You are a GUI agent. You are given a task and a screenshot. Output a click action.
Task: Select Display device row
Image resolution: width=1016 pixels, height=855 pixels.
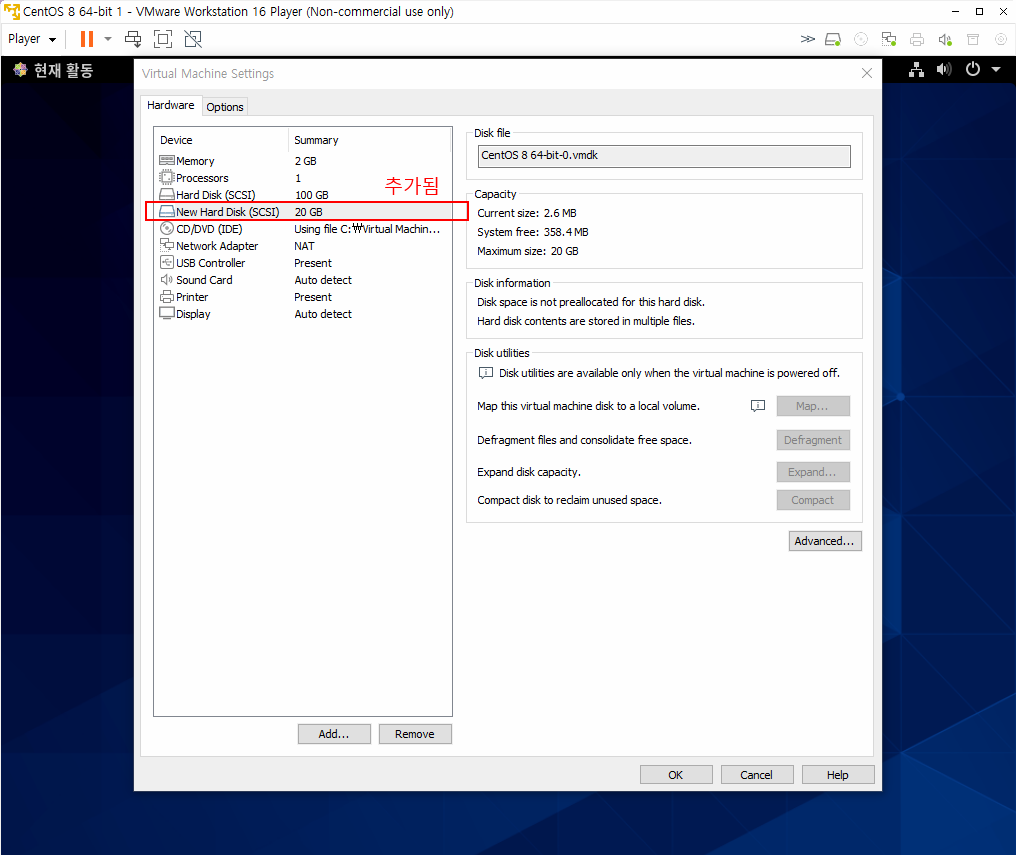click(x=303, y=314)
